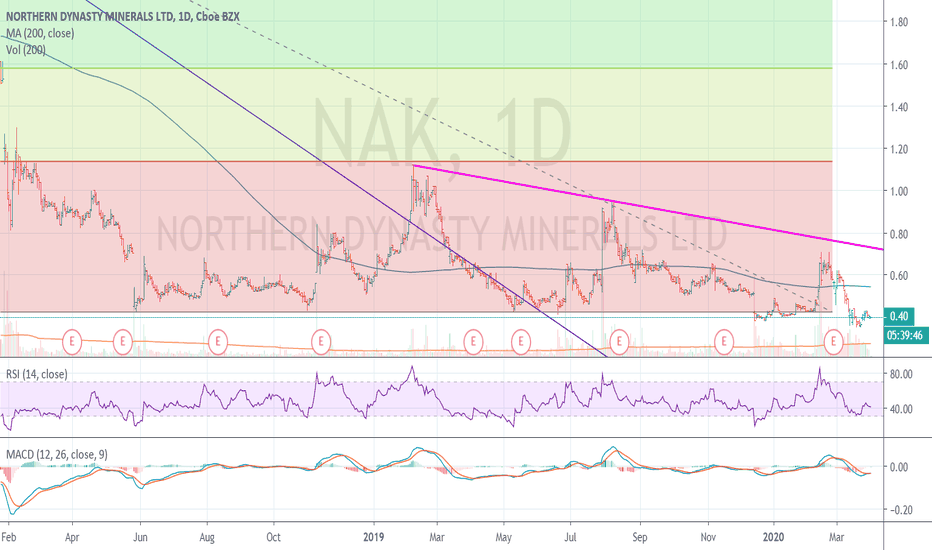Image resolution: width=932 pixels, height=550 pixels.
Task: Select the MA (200, close) indicator legend
Action: (x=40, y=33)
